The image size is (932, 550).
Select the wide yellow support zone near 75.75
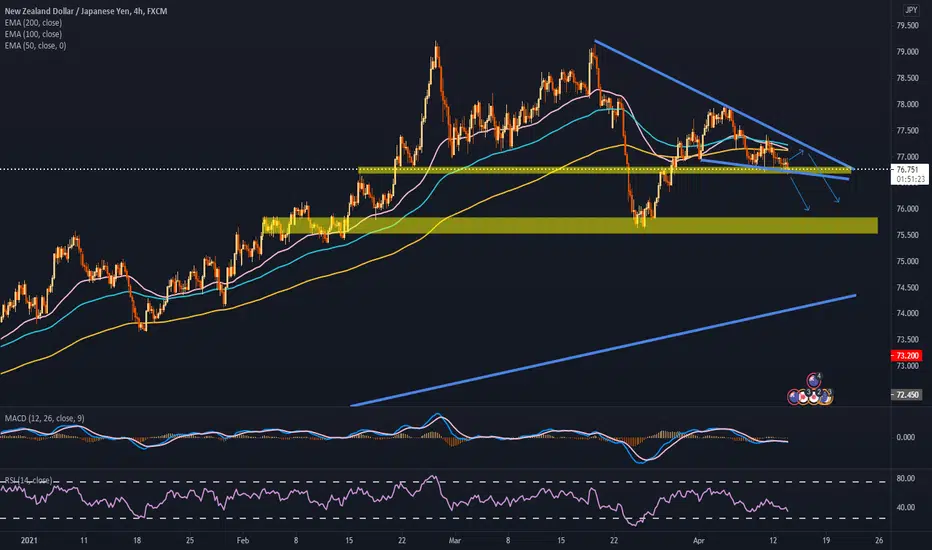coord(570,225)
